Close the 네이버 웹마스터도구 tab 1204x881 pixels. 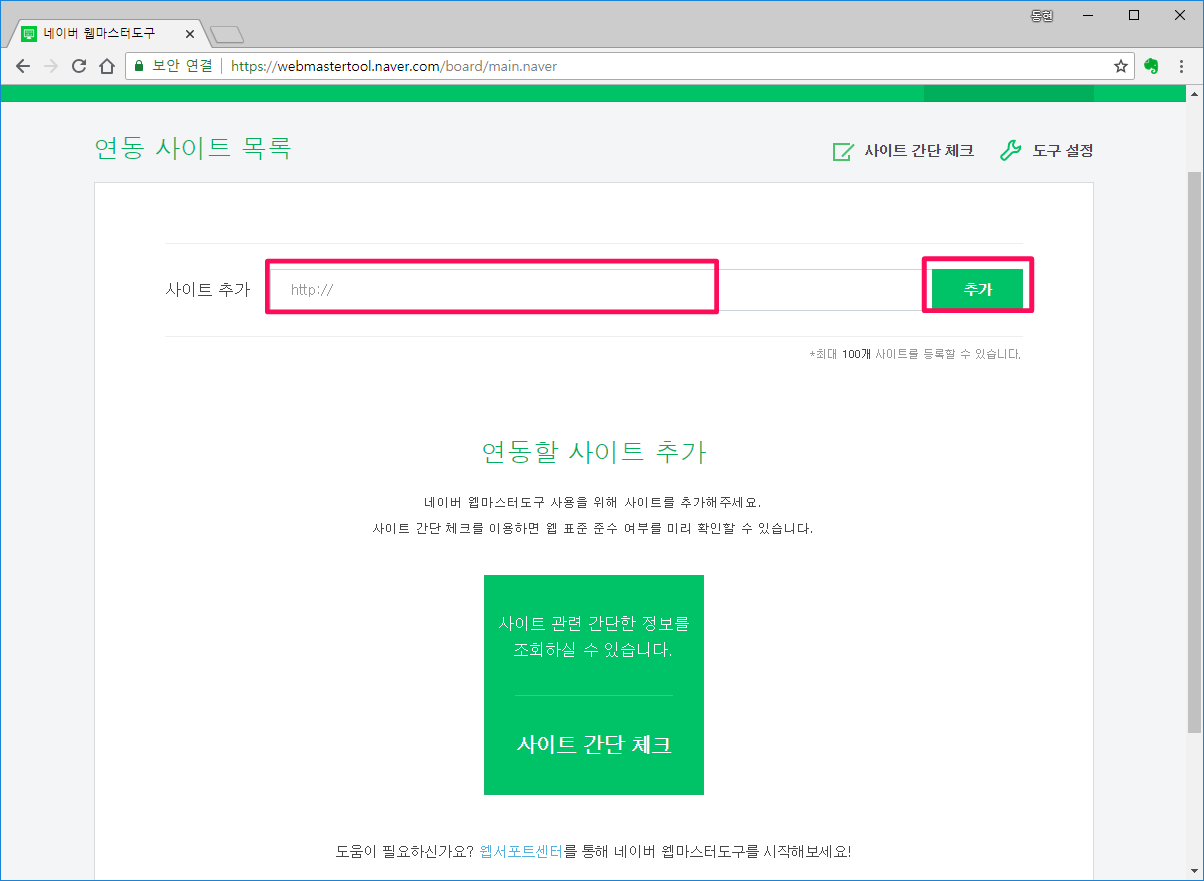tap(190, 34)
